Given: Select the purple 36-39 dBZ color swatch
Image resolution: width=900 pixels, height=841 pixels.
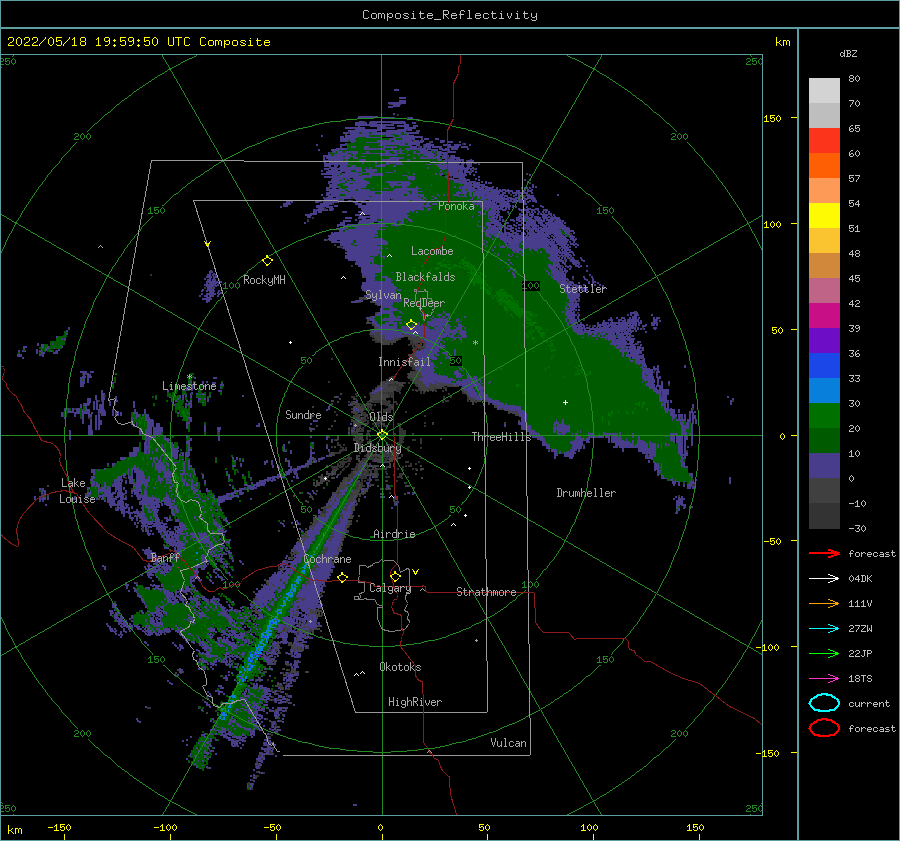Looking at the screenshot, I should [x=824, y=340].
